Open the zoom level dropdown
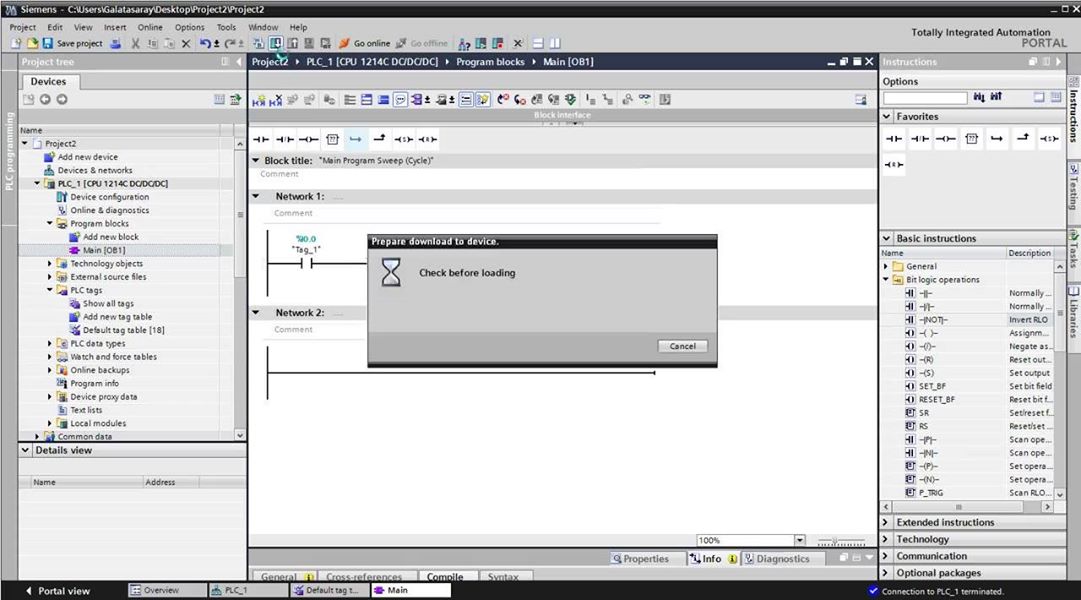 (x=800, y=541)
